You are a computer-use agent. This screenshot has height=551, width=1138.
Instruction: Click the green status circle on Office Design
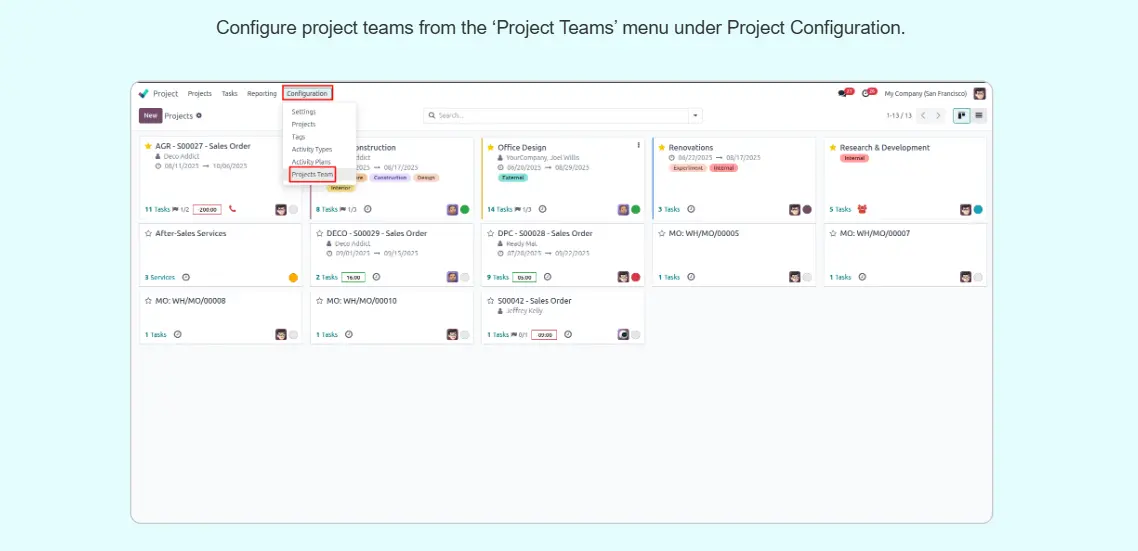click(635, 209)
